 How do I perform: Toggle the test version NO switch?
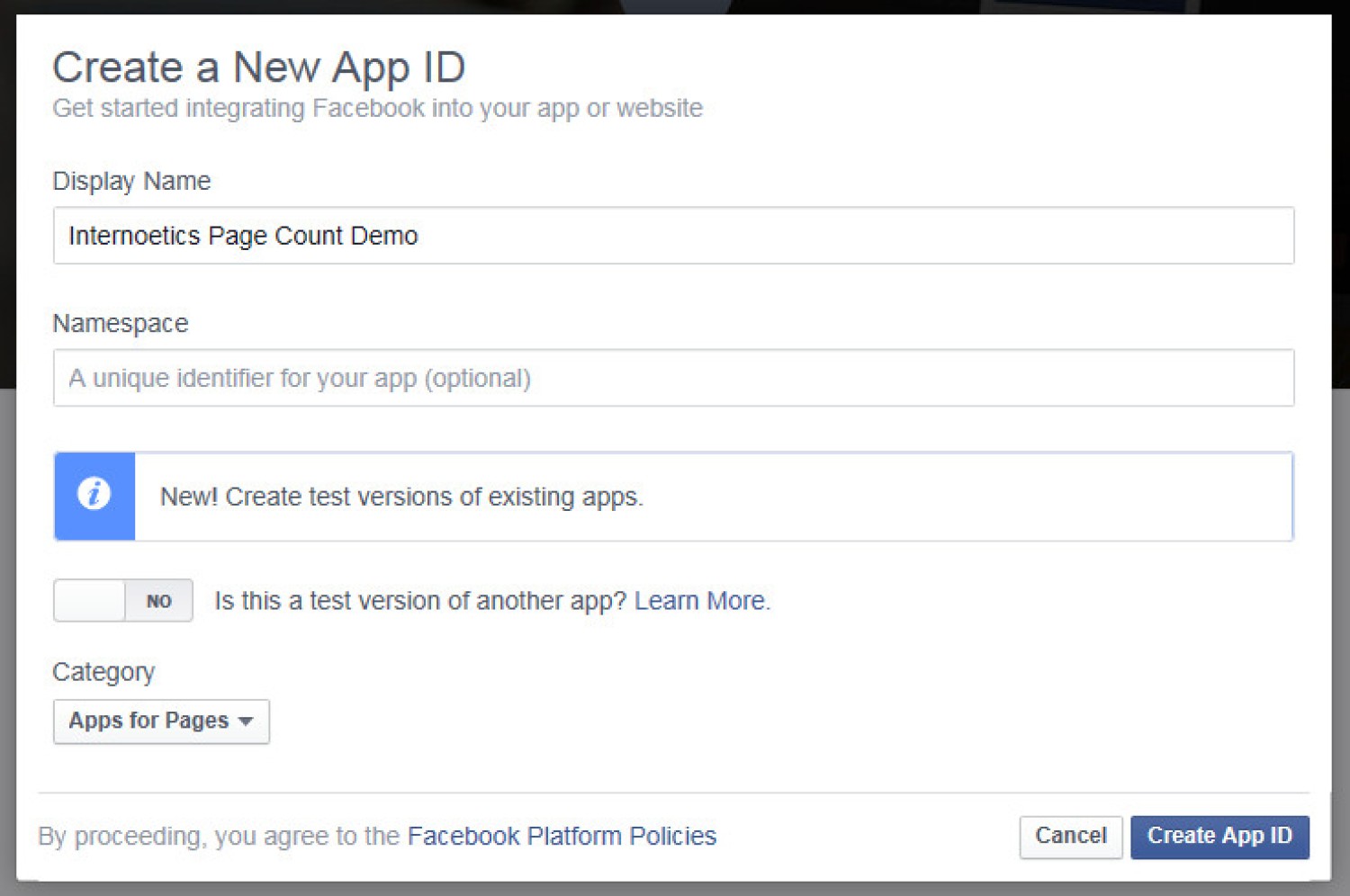[123, 600]
